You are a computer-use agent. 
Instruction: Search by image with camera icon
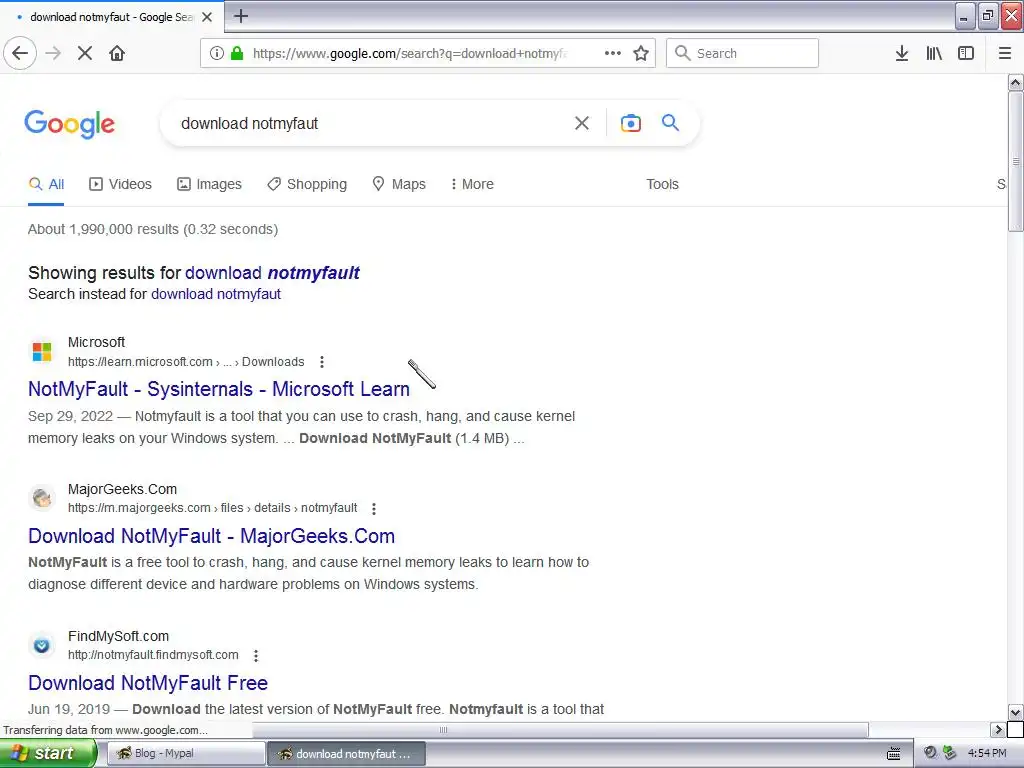pos(631,123)
